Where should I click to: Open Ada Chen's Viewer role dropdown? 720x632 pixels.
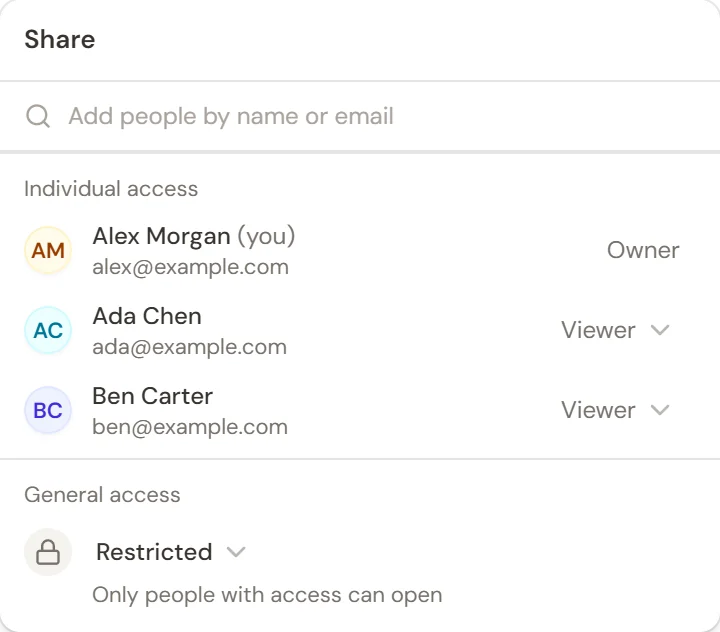click(616, 330)
